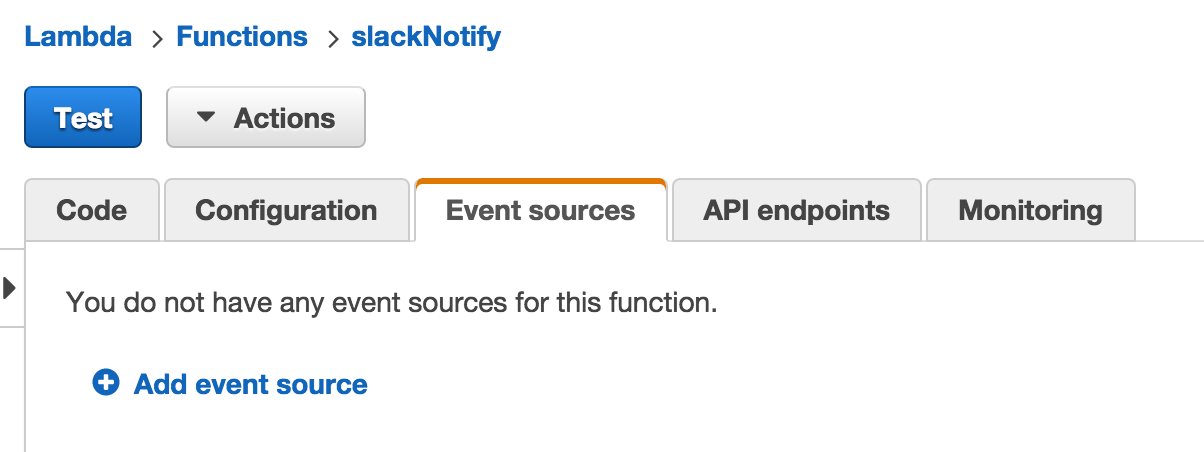The image size is (1204, 452).
Task: Open the Configuration tab
Action: point(286,211)
